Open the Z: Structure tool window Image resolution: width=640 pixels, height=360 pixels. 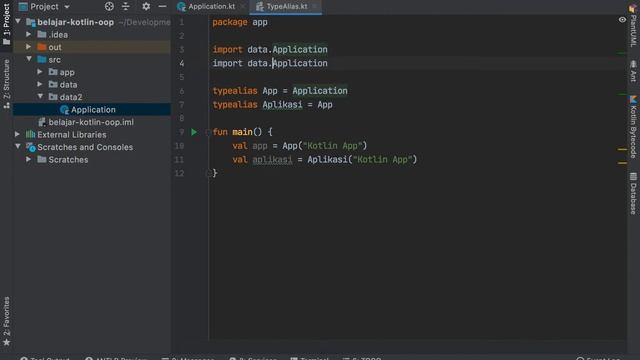[x=7, y=84]
